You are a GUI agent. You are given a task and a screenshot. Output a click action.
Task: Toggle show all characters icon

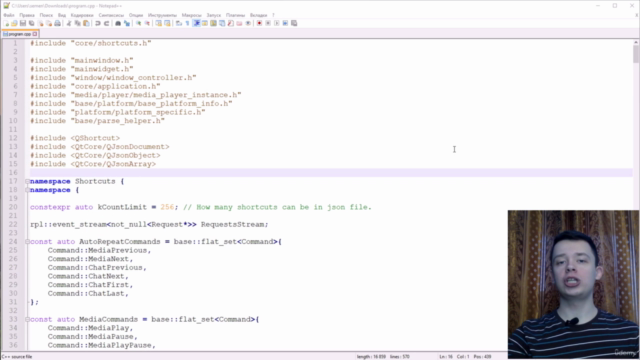tap(187, 23)
